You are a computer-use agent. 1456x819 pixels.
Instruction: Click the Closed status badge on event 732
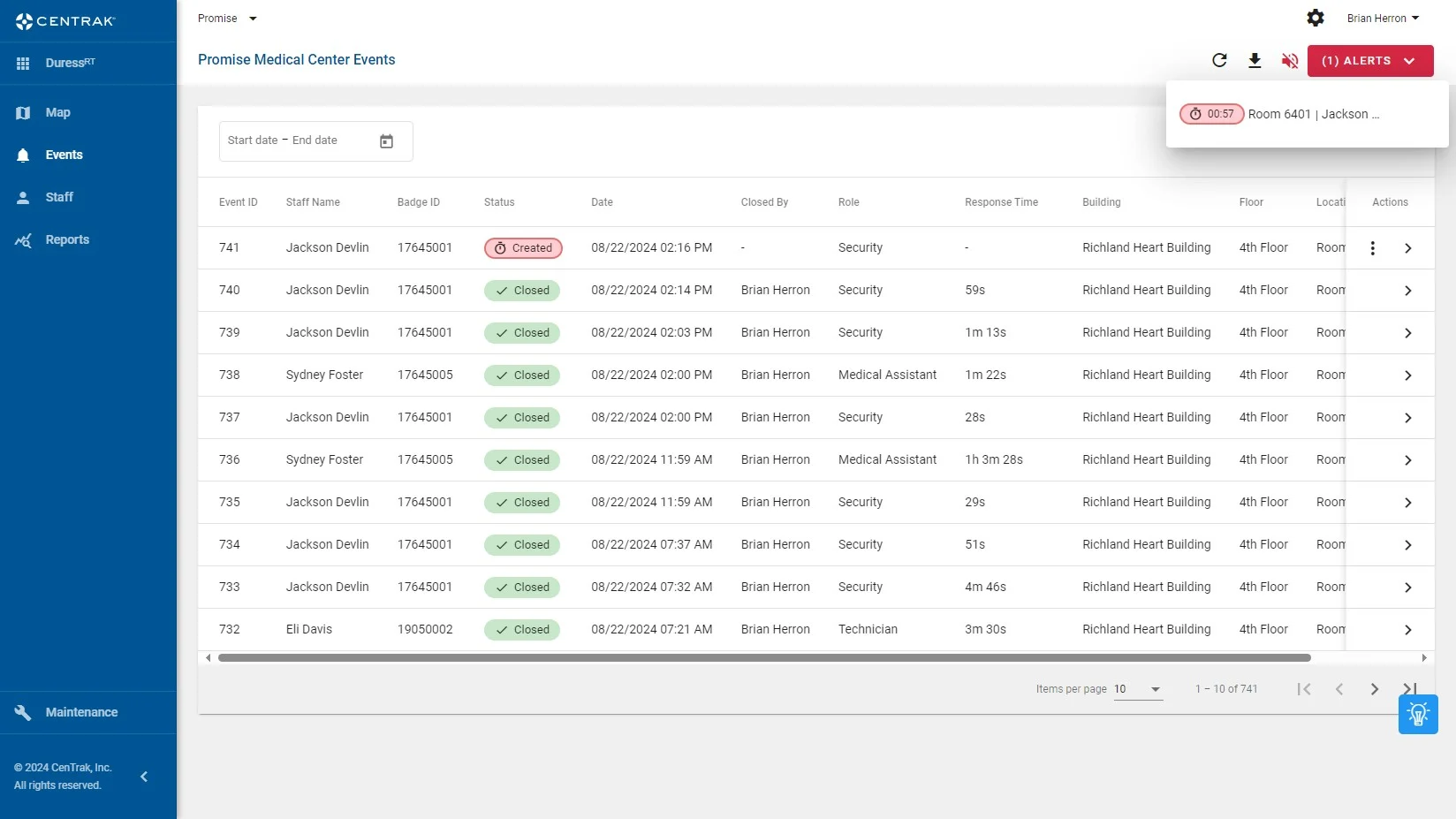(522, 630)
